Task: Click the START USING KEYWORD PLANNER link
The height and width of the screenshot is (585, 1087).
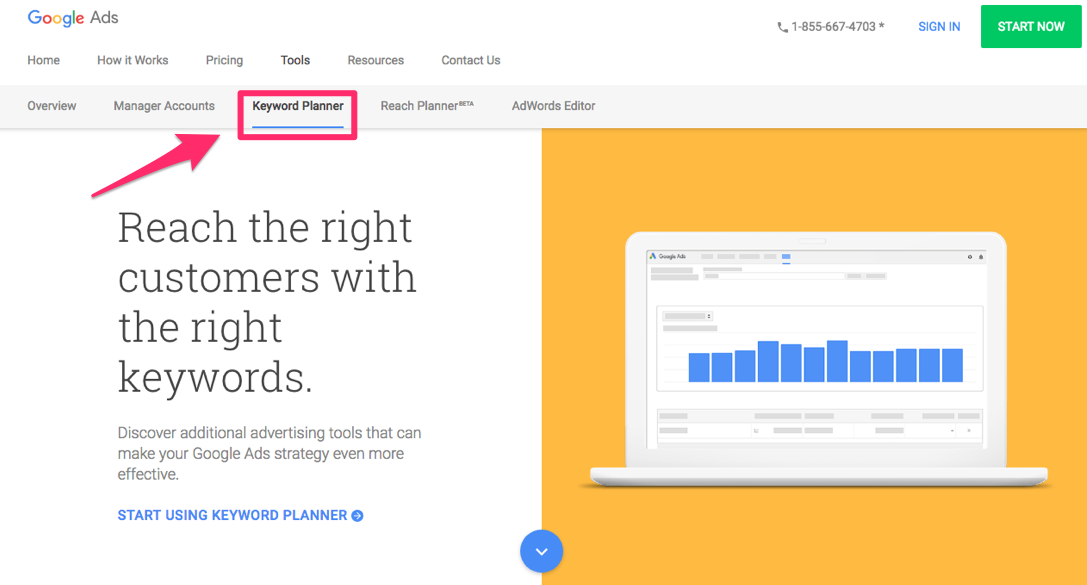Action: pos(230,515)
